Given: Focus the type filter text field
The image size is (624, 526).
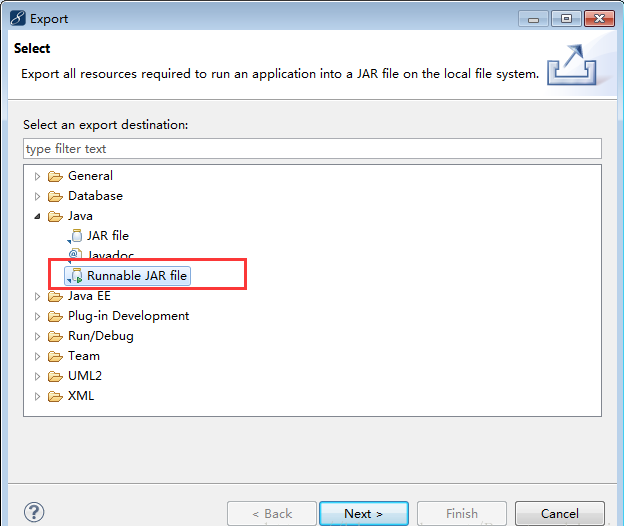Looking at the screenshot, I should pos(312,149).
